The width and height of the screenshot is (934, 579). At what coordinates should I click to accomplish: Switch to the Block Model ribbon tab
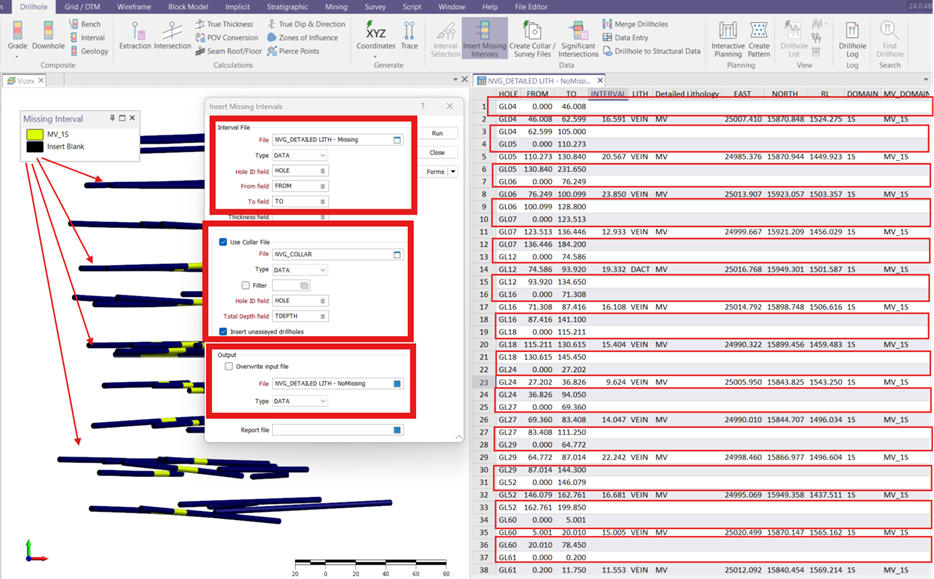coord(188,7)
